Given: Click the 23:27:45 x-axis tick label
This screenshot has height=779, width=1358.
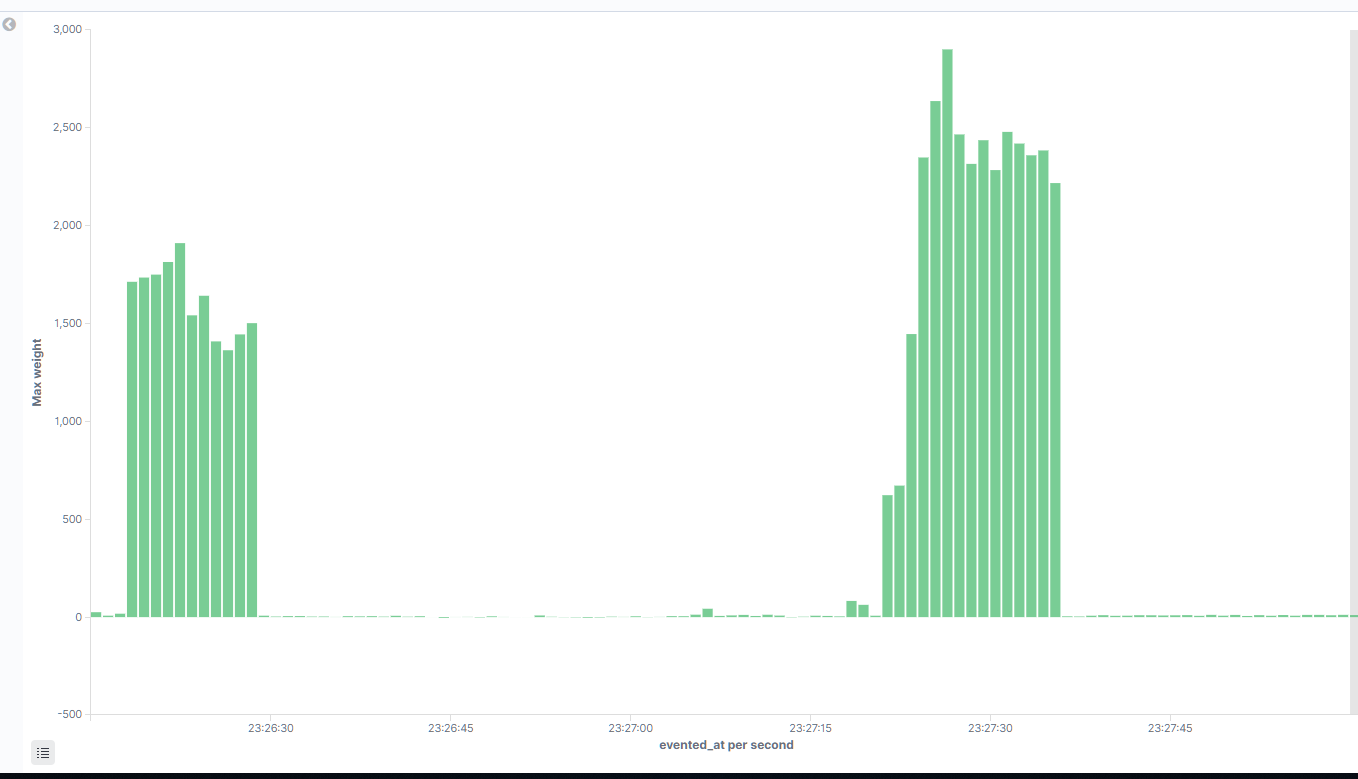Looking at the screenshot, I should pos(1169,728).
